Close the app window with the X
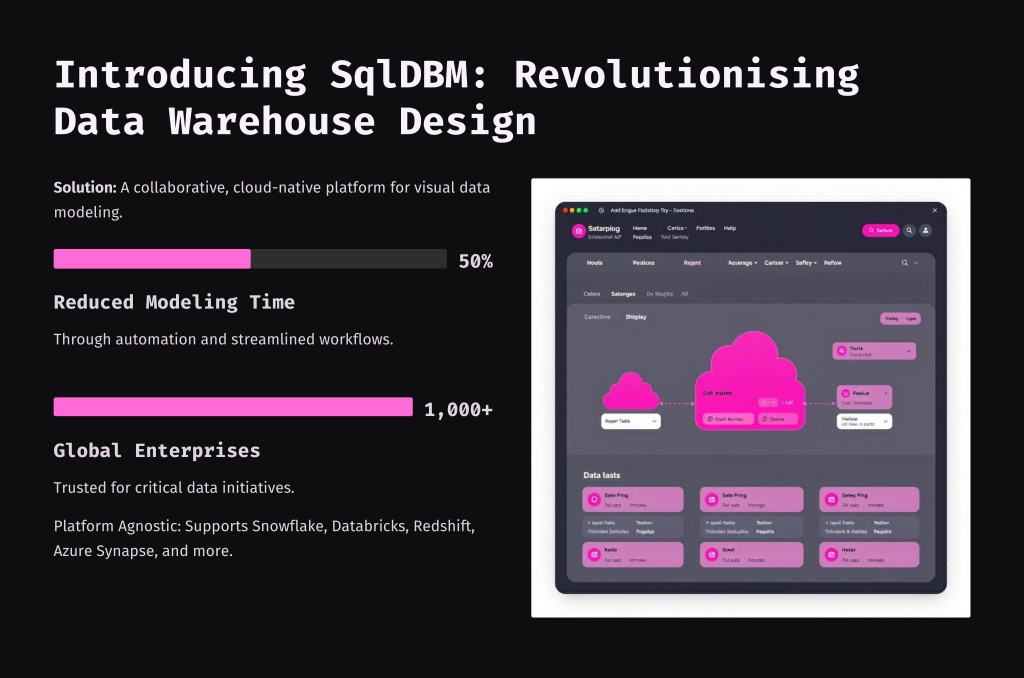The height and width of the screenshot is (678, 1024). [935, 210]
